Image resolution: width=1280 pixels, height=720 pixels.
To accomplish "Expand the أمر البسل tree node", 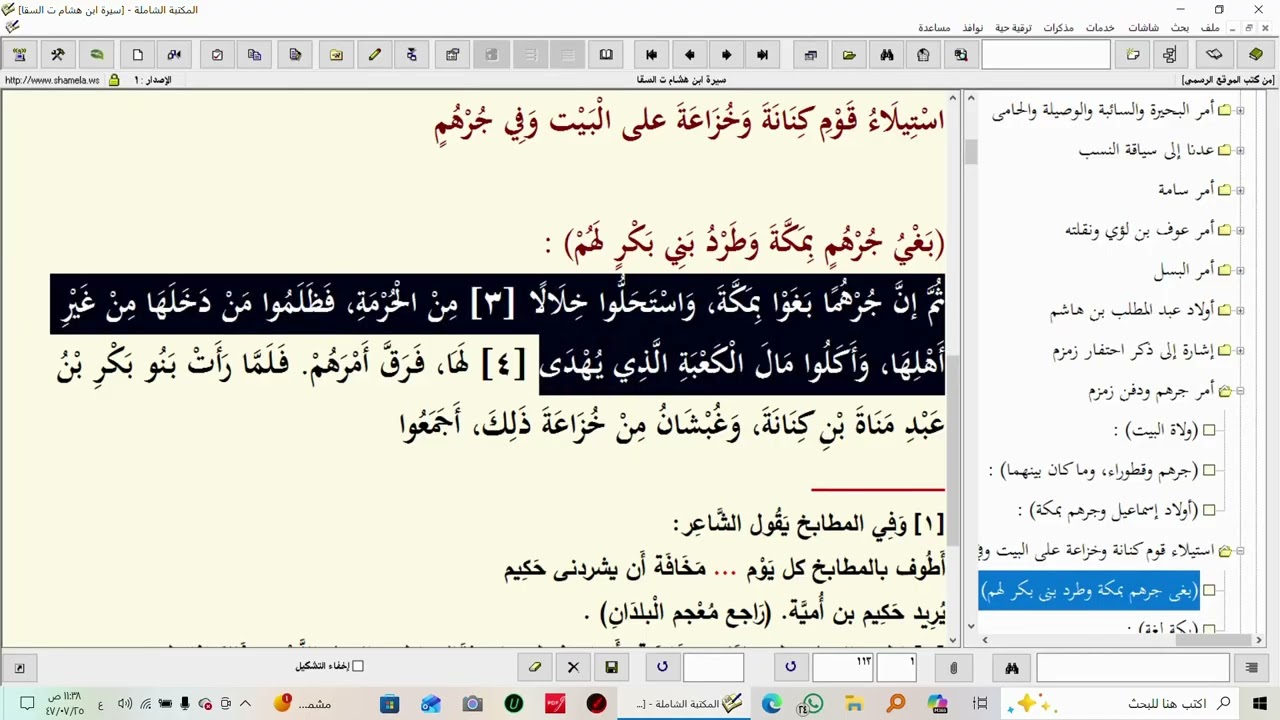I will [x=1240, y=271].
